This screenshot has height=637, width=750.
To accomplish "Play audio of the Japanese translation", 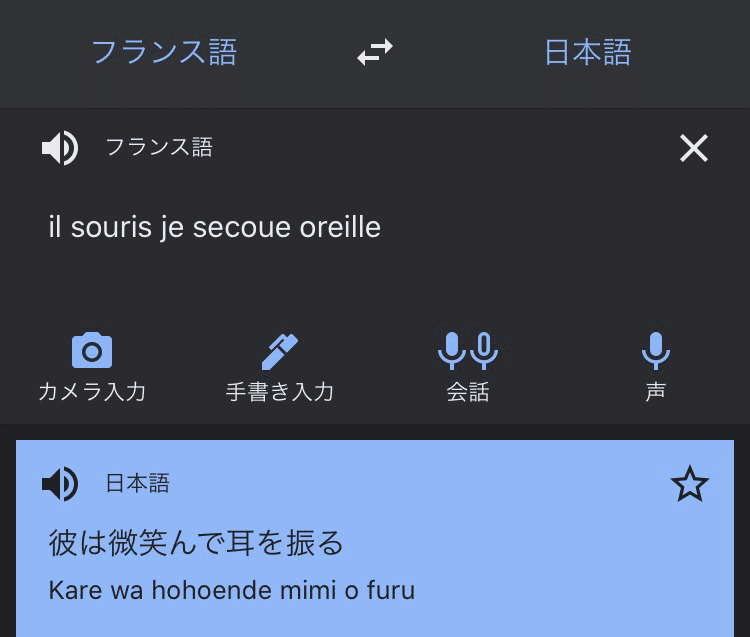I will (60, 485).
